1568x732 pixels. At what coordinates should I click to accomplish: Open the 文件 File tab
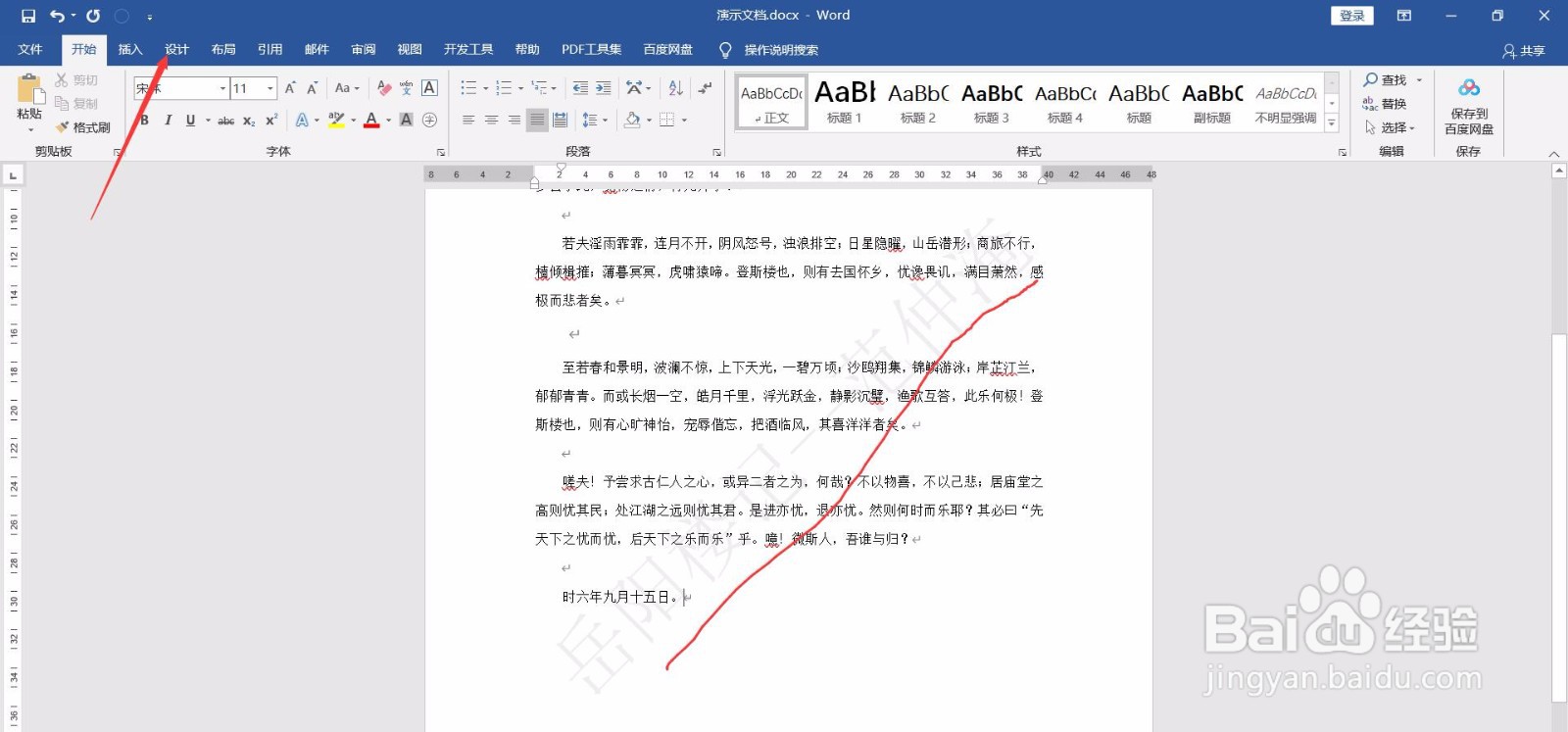point(30,49)
